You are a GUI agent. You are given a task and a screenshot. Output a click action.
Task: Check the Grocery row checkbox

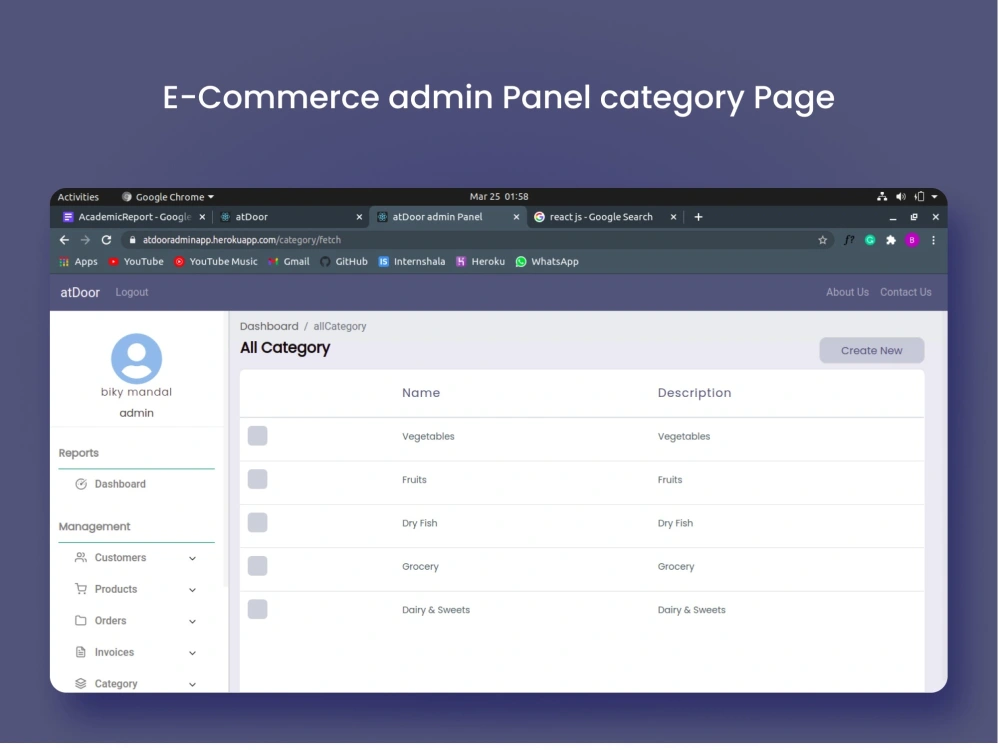[258, 566]
